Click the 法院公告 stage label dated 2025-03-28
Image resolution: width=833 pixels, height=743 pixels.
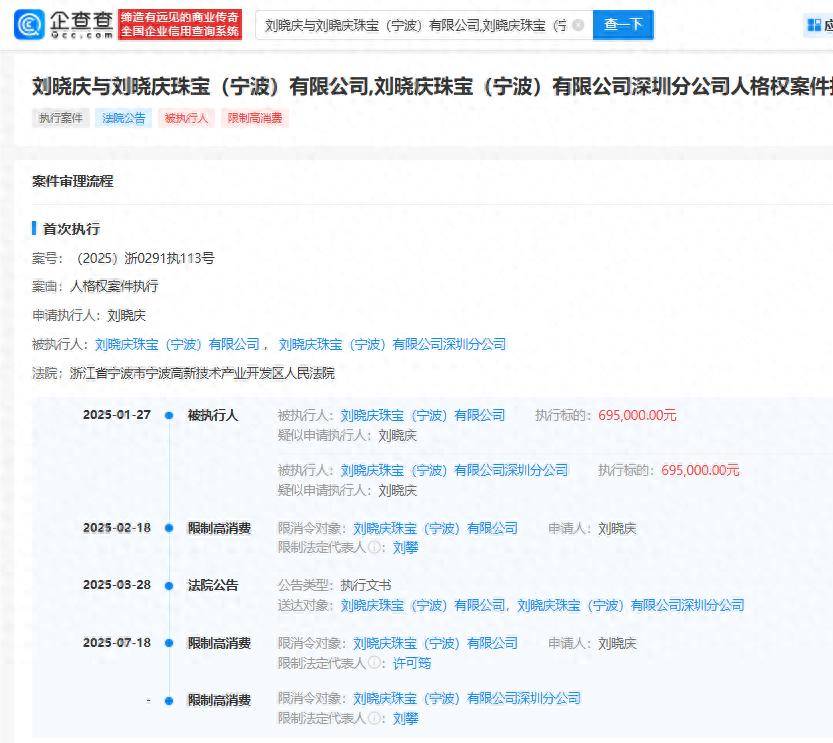pyautogui.click(x=213, y=586)
